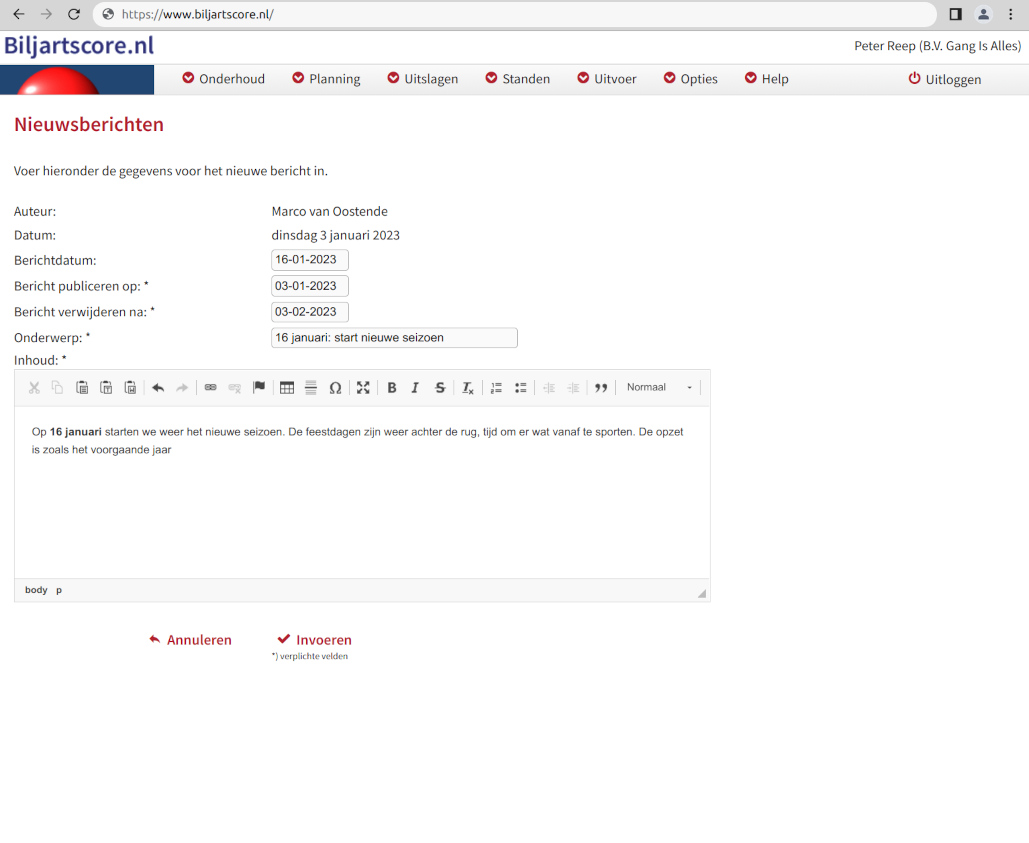Viewport: 1029px width, 843px height.
Task: Insert a bulleted list
Action: (x=521, y=388)
